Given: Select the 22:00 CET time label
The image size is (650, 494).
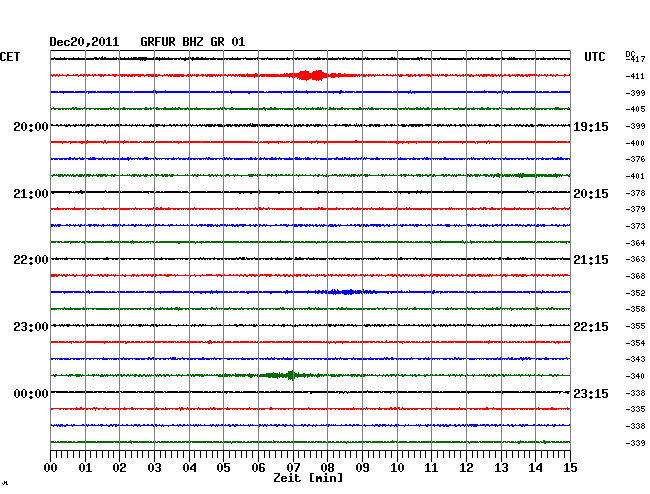Looking at the screenshot, I should (x=31, y=260).
